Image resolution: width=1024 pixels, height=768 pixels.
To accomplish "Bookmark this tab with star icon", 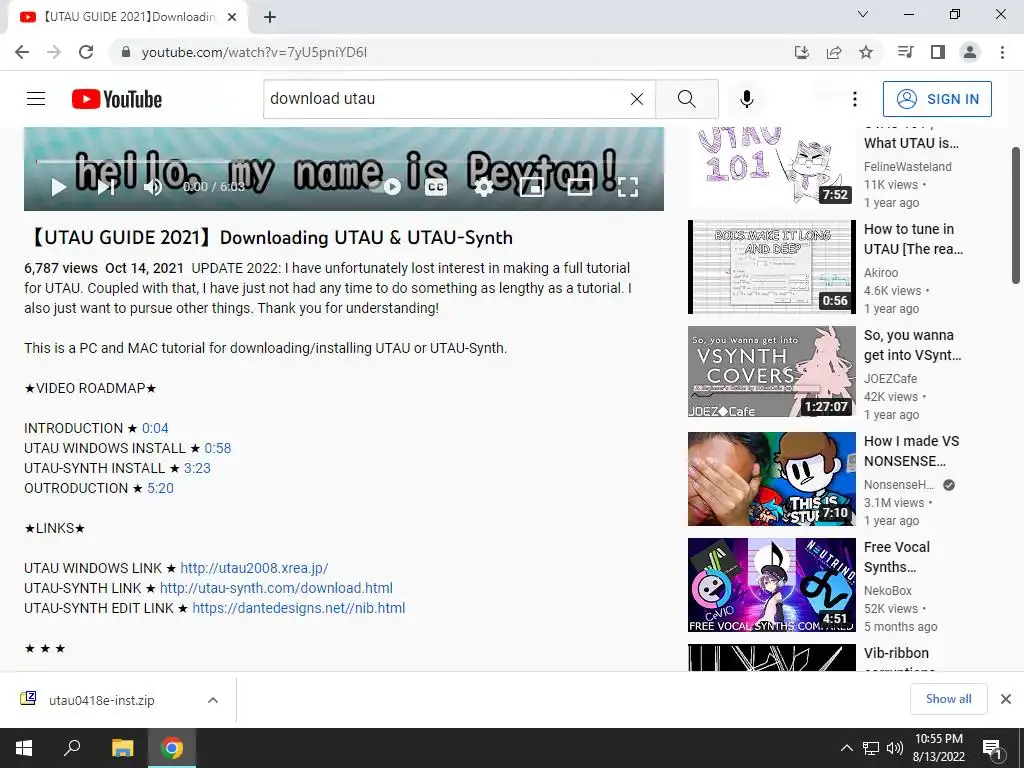I will tap(866, 52).
